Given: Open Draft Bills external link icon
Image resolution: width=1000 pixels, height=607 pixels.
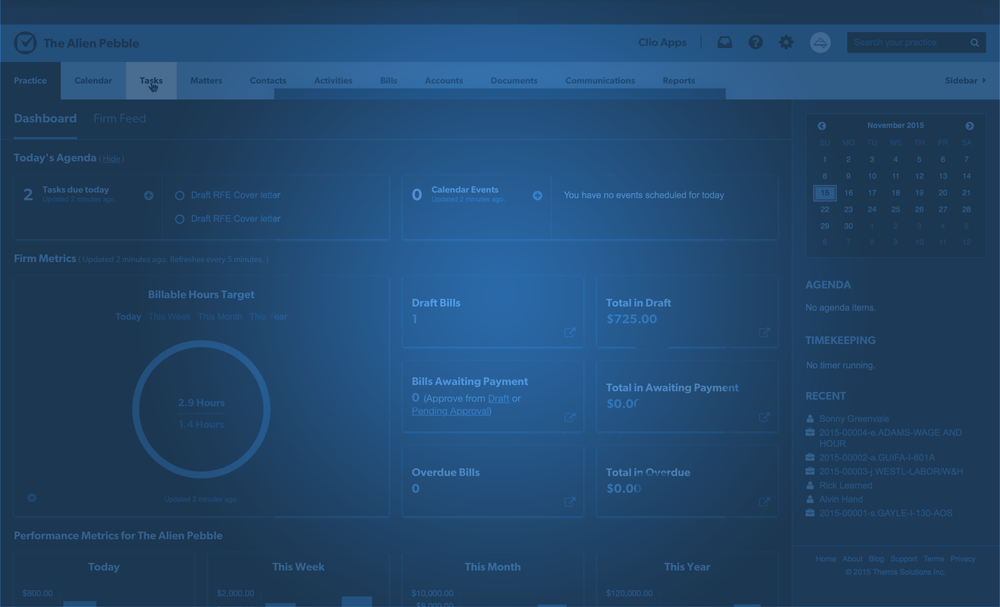Looking at the screenshot, I should pyautogui.click(x=570, y=332).
